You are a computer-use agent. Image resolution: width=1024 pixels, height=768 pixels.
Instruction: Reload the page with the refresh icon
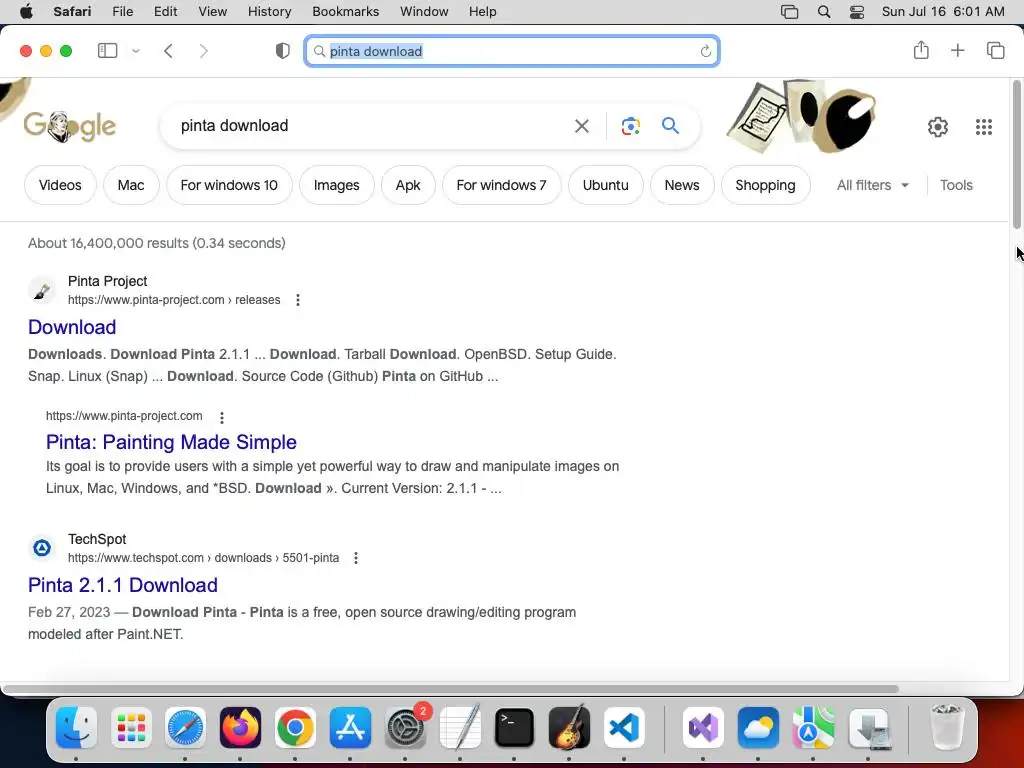click(x=705, y=51)
